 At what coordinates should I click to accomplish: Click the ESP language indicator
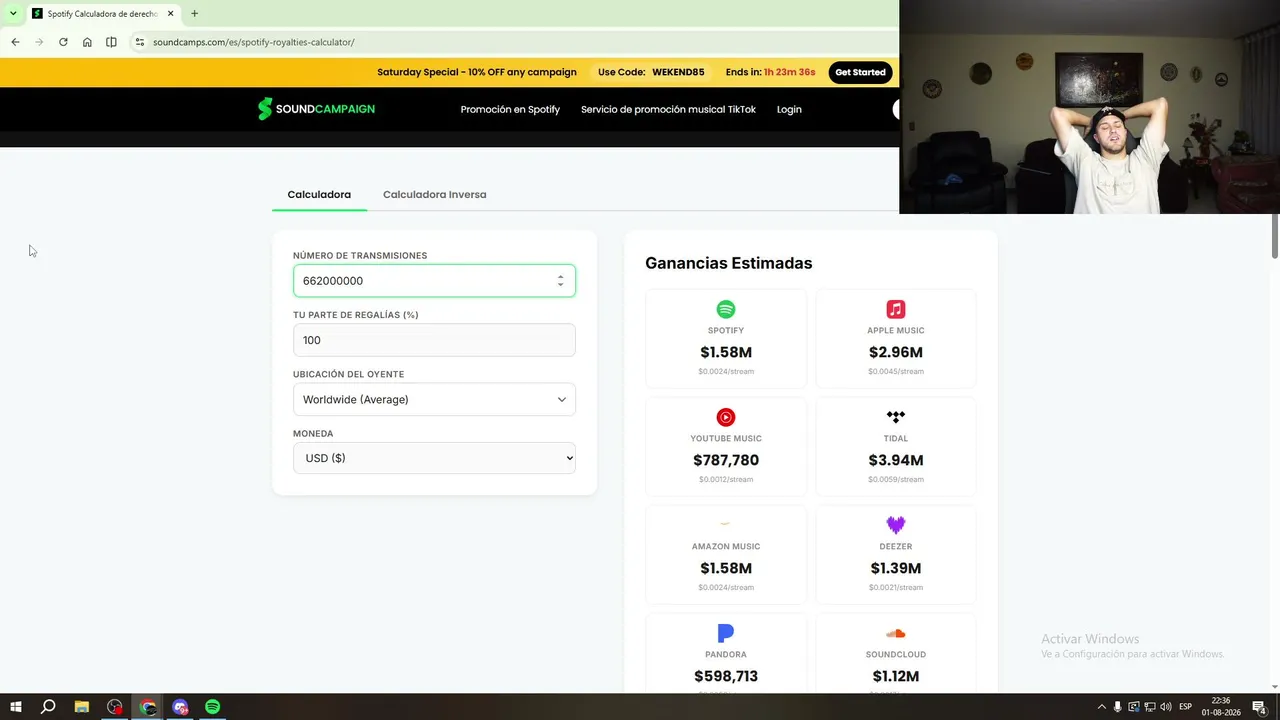[x=1186, y=707]
